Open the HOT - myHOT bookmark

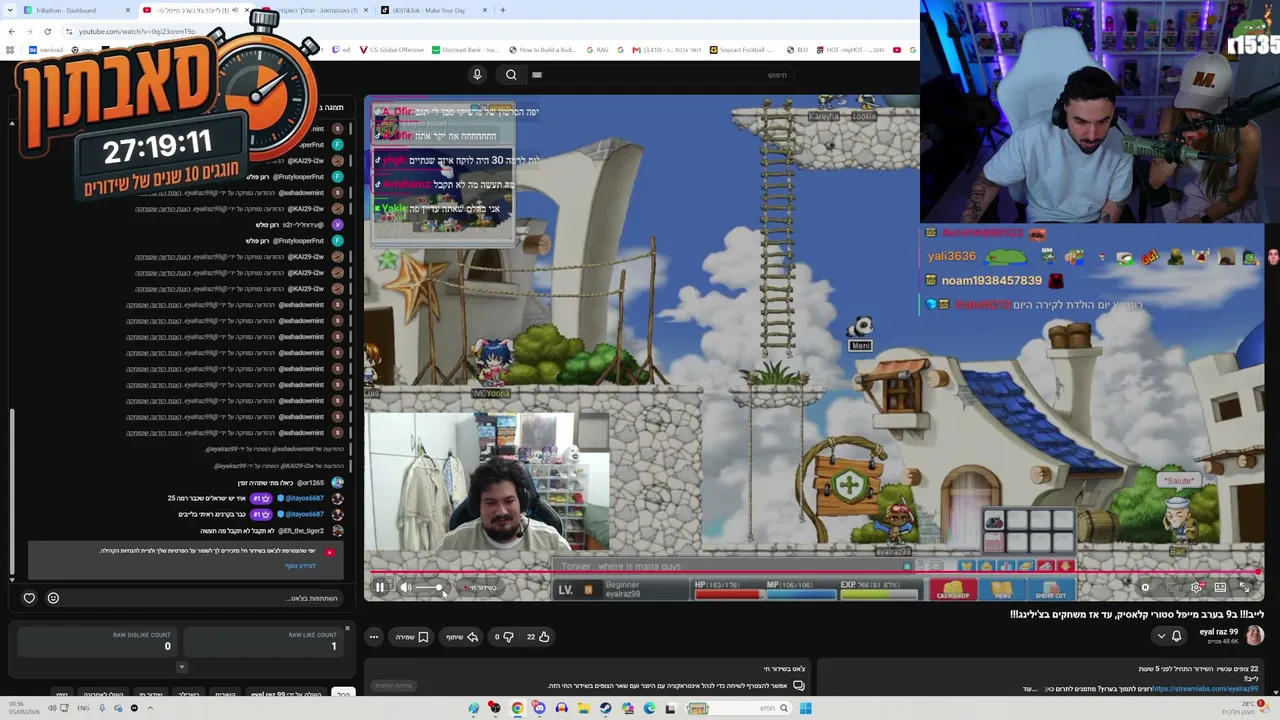coord(849,50)
